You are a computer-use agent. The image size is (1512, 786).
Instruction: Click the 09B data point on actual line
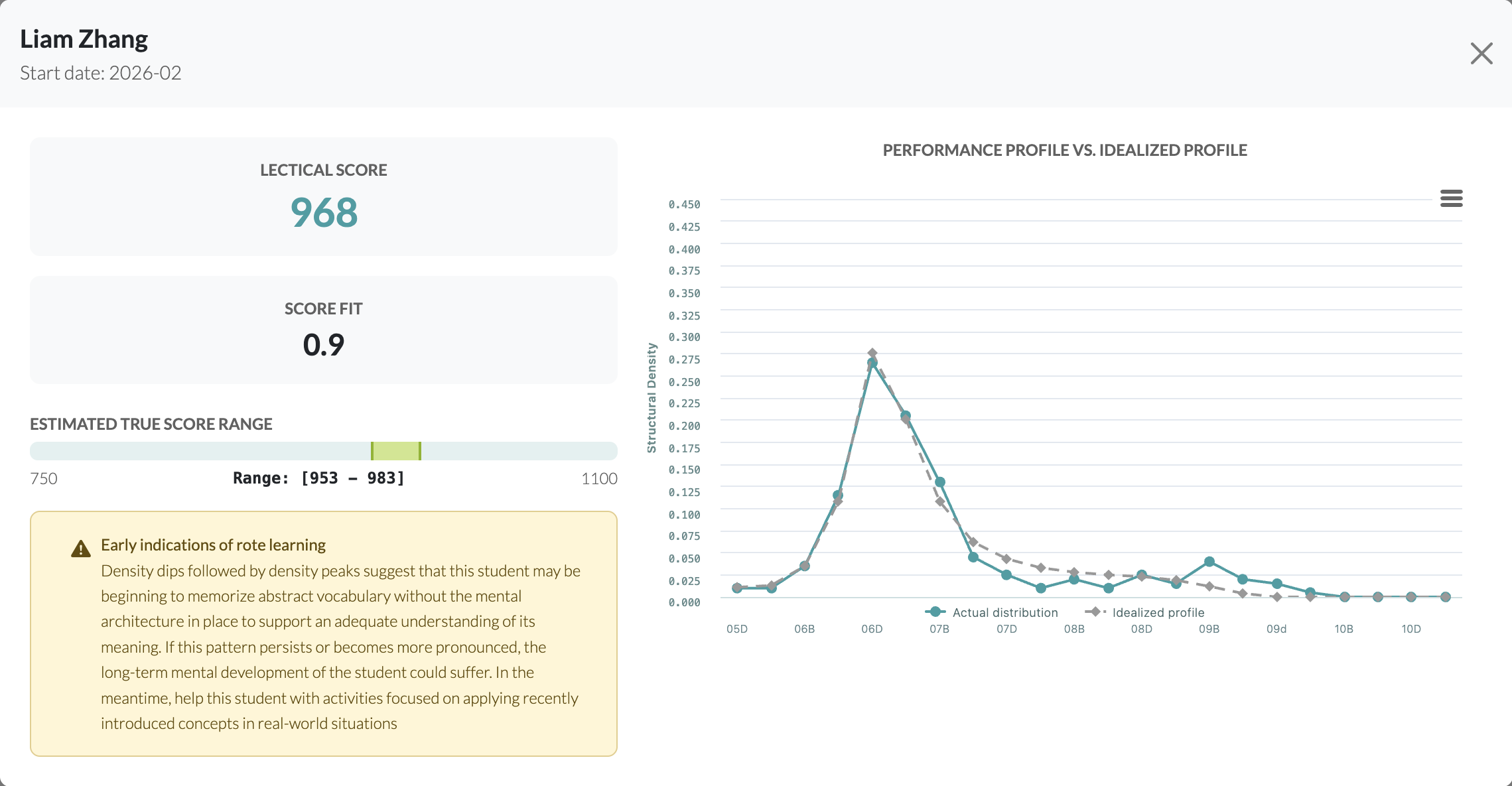pos(1209,562)
